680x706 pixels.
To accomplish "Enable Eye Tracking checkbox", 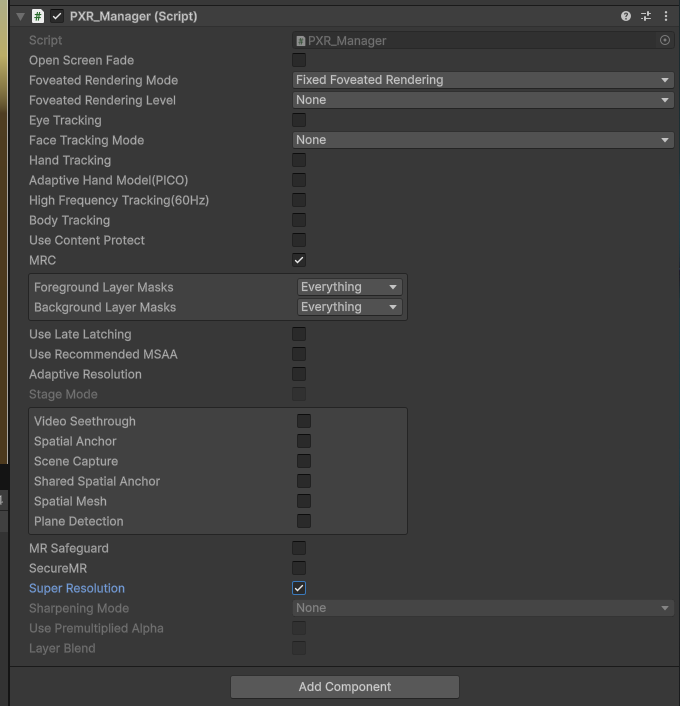I will point(299,120).
